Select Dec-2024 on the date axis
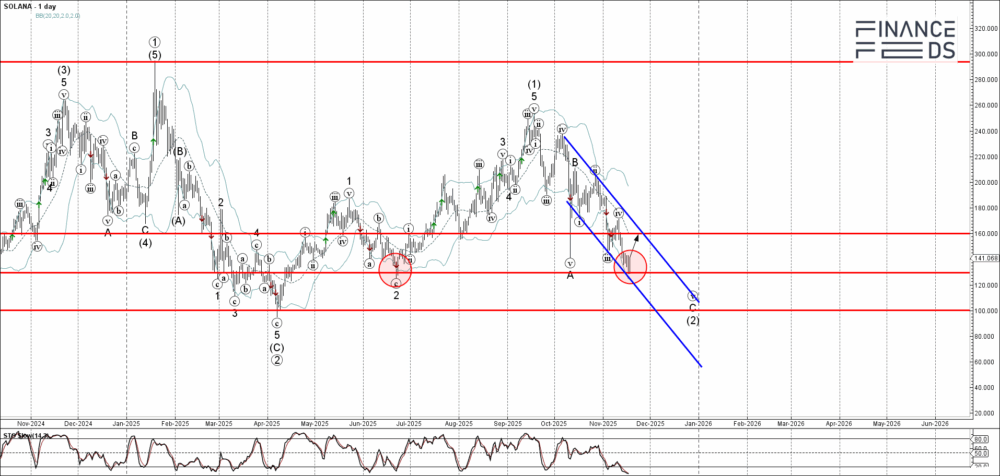Screen dimensions: 1000x476 [x=78, y=423]
